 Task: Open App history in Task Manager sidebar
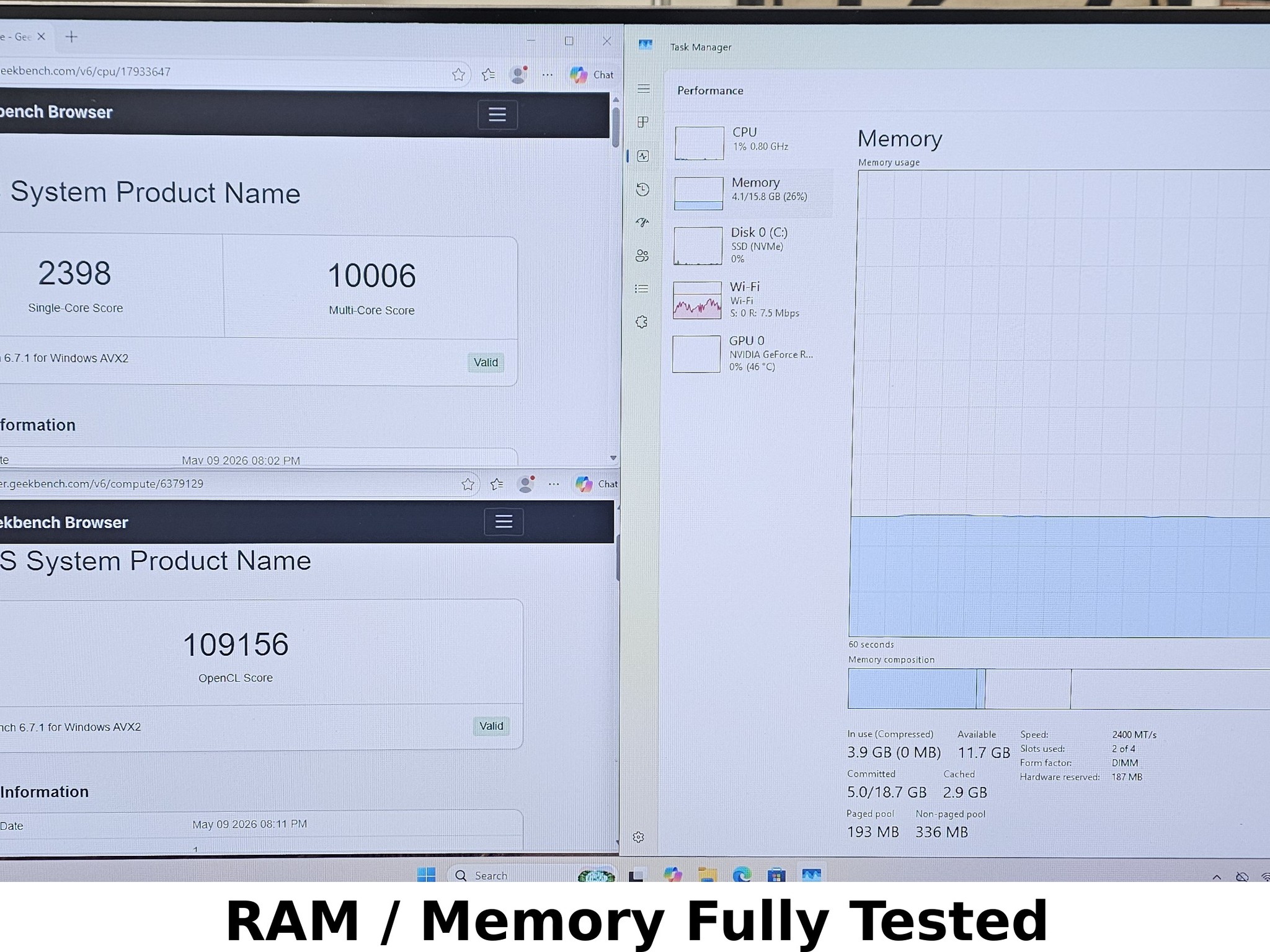642,189
